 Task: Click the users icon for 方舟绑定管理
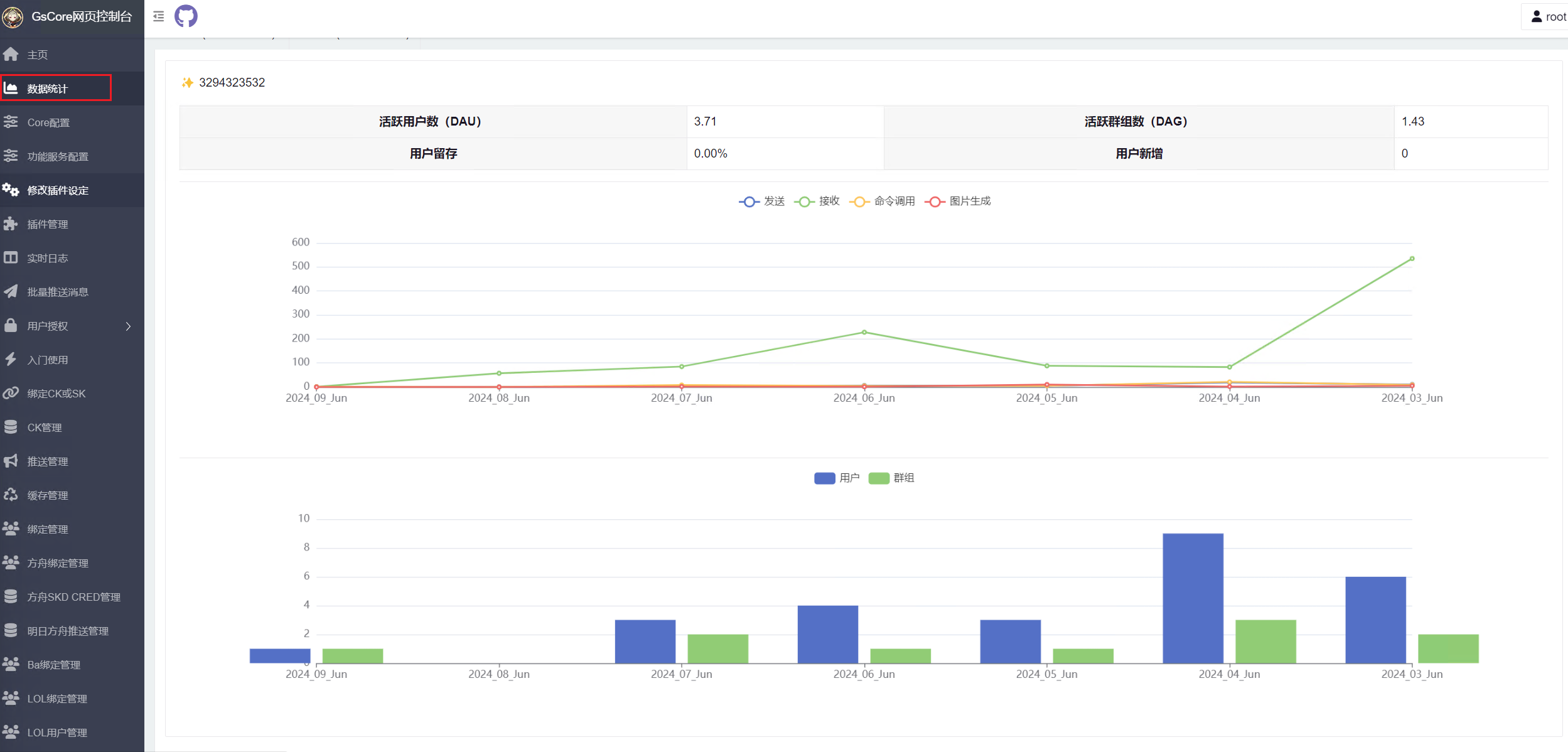[x=11, y=563]
